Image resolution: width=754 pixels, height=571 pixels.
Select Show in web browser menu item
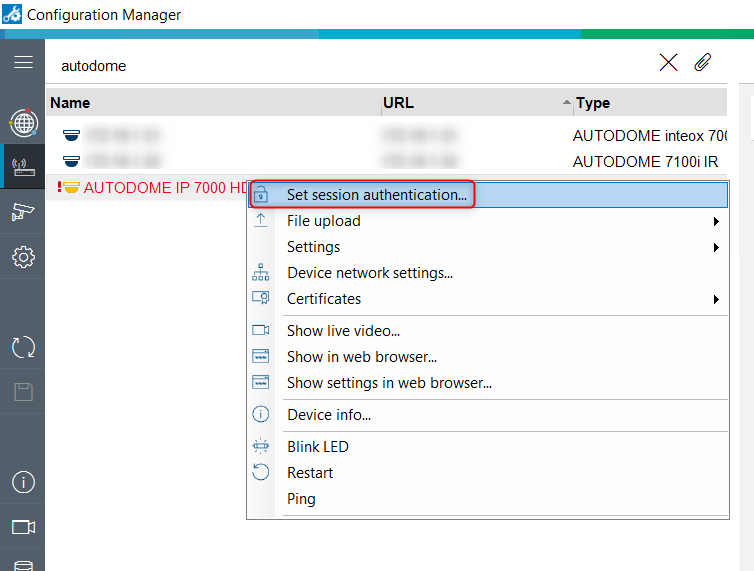click(x=488, y=357)
